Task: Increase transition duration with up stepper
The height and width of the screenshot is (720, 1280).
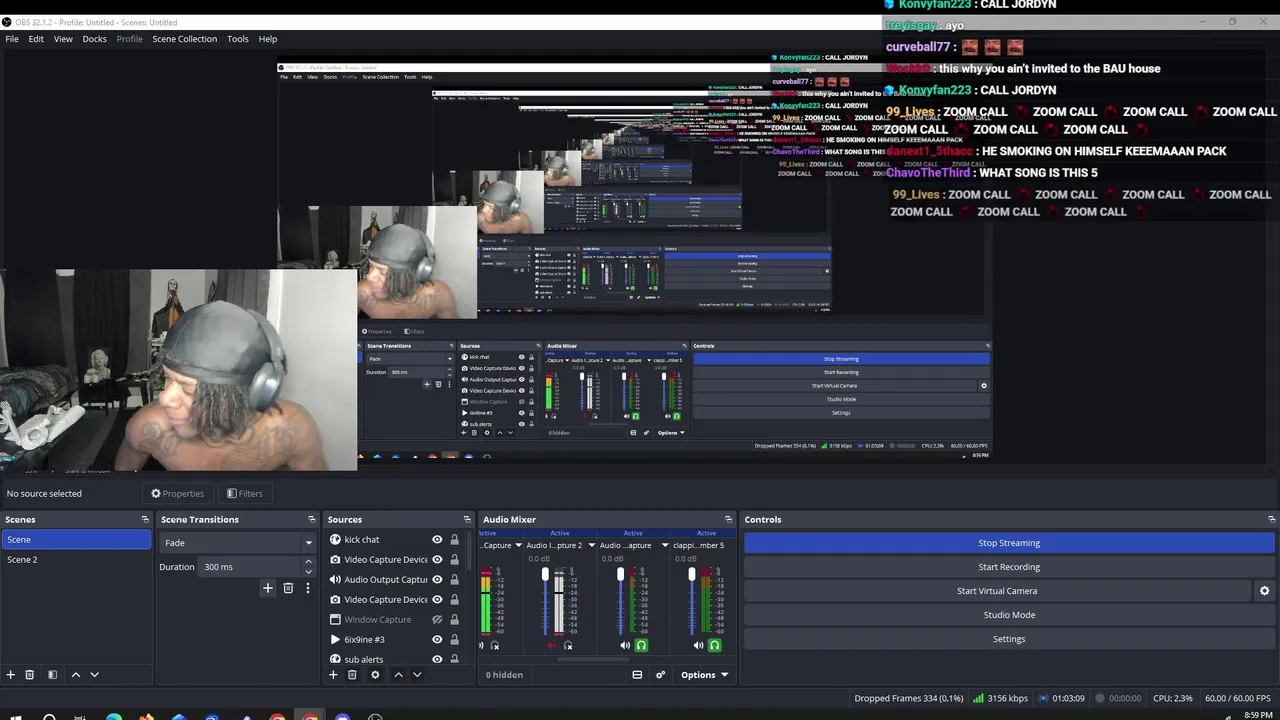Action: click(308, 563)
